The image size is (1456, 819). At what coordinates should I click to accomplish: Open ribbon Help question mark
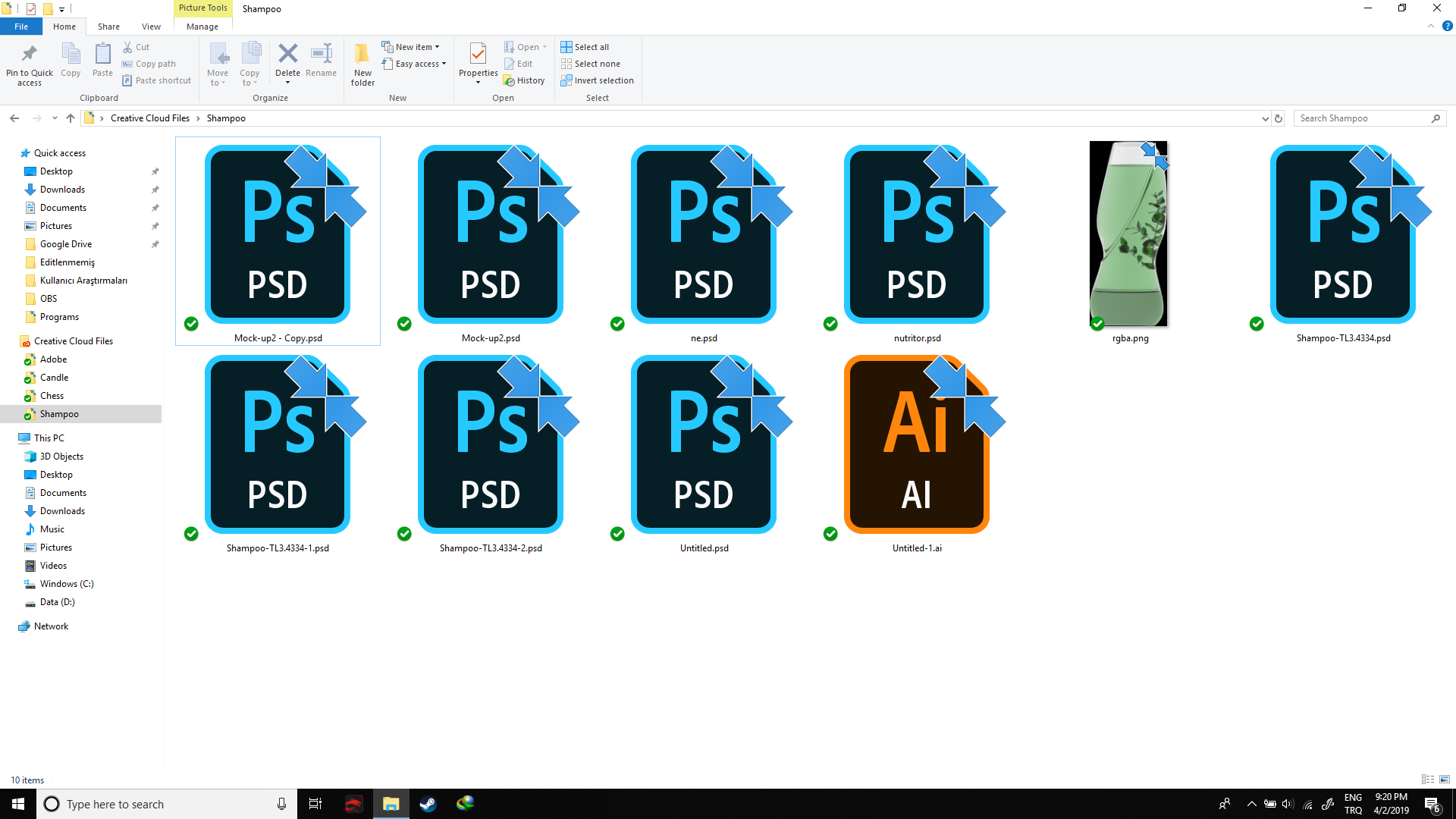point(1447,26)
